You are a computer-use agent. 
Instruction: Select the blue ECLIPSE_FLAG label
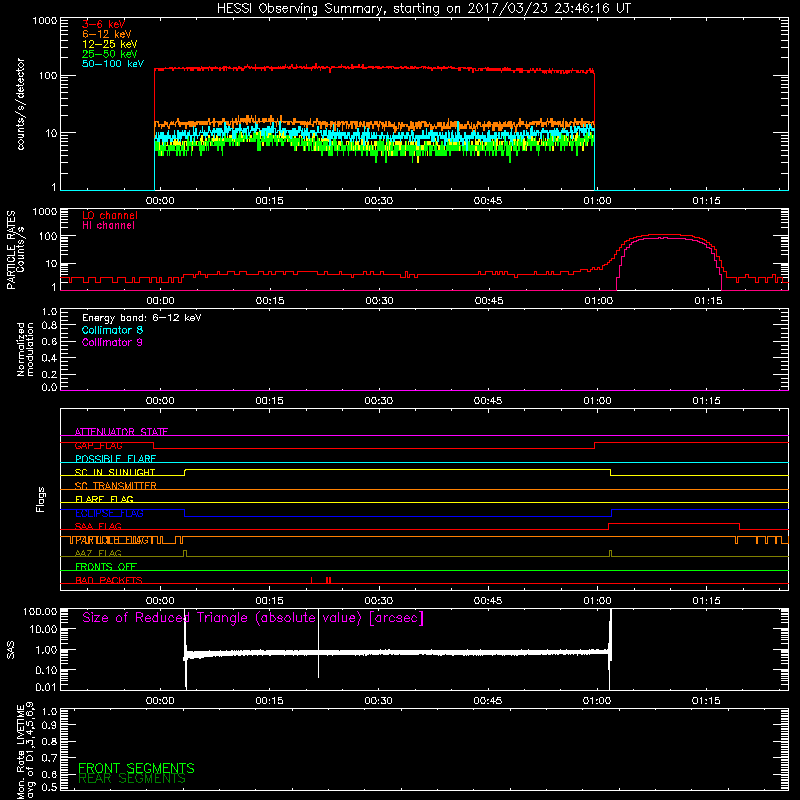109,513
